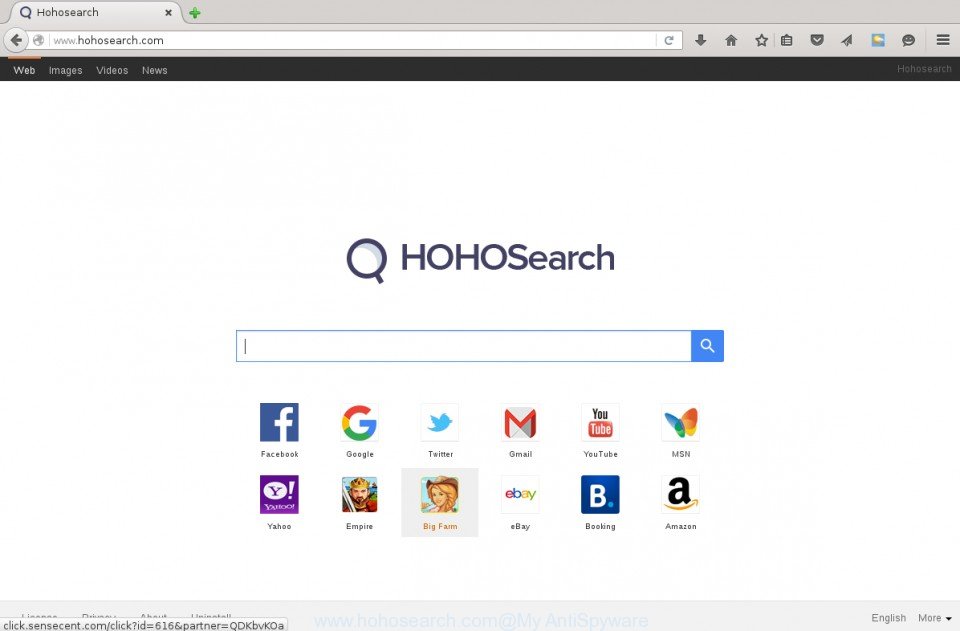Close the Hohosearch browser tab
960x631 pixels.
[x=168, y=12]
